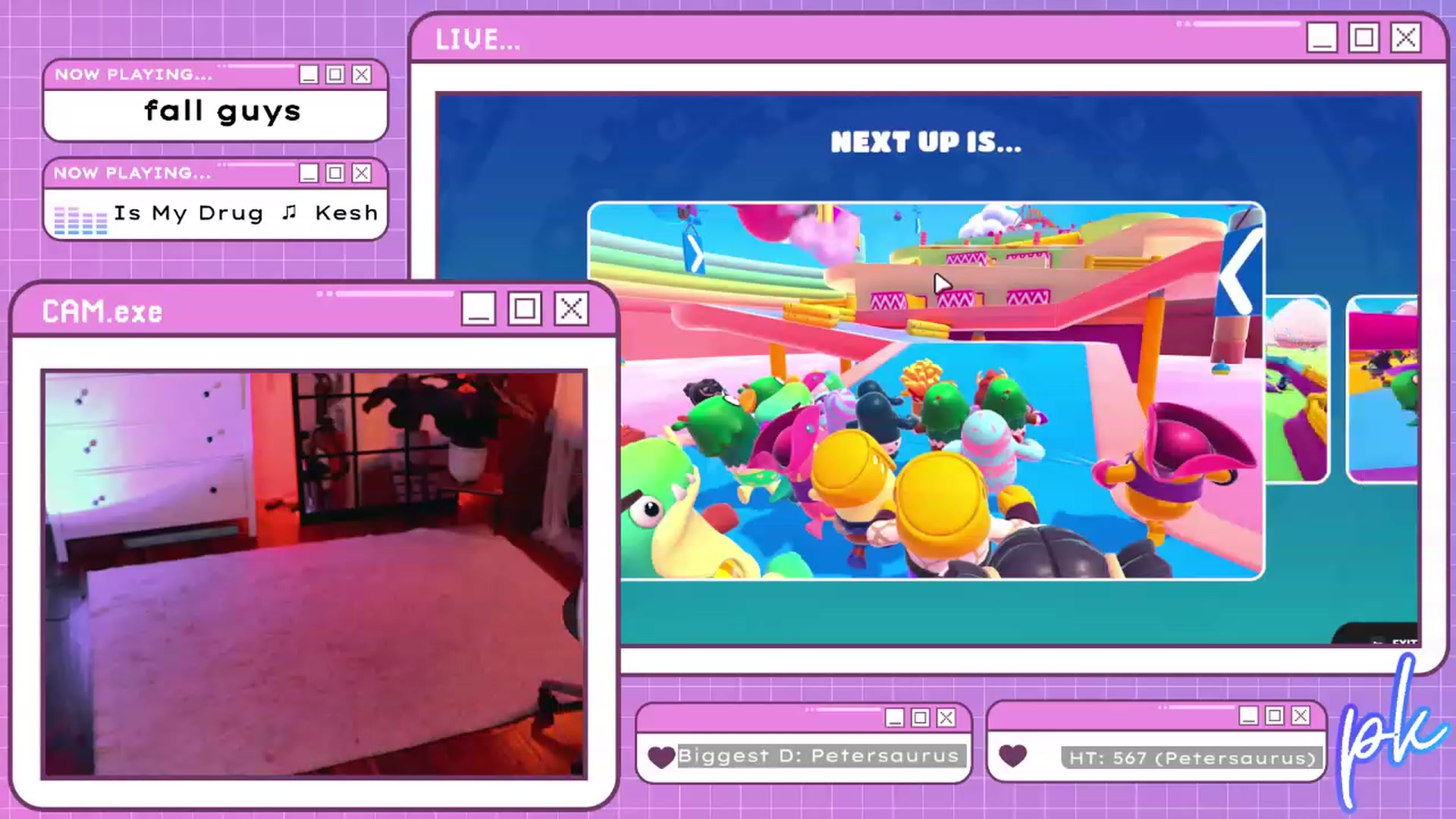
Task: Click the 'CAM.exe' window title
Action: click(102, 312)
